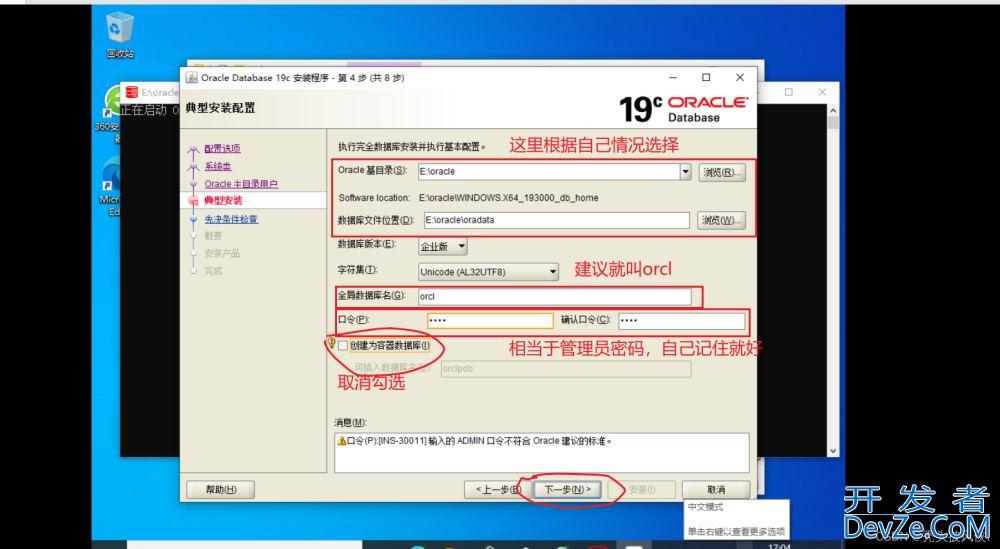Close the E:\oracle console window behind

click(x=822, y=92)
